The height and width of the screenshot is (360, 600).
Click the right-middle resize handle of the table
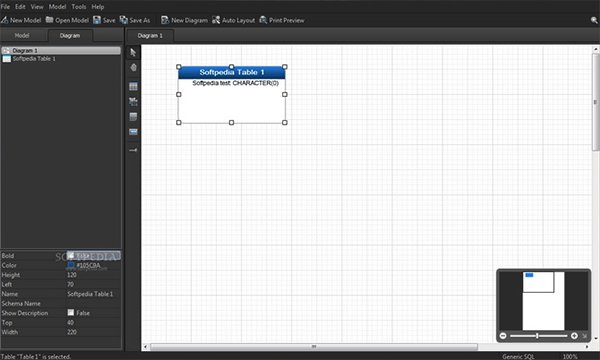285,94
